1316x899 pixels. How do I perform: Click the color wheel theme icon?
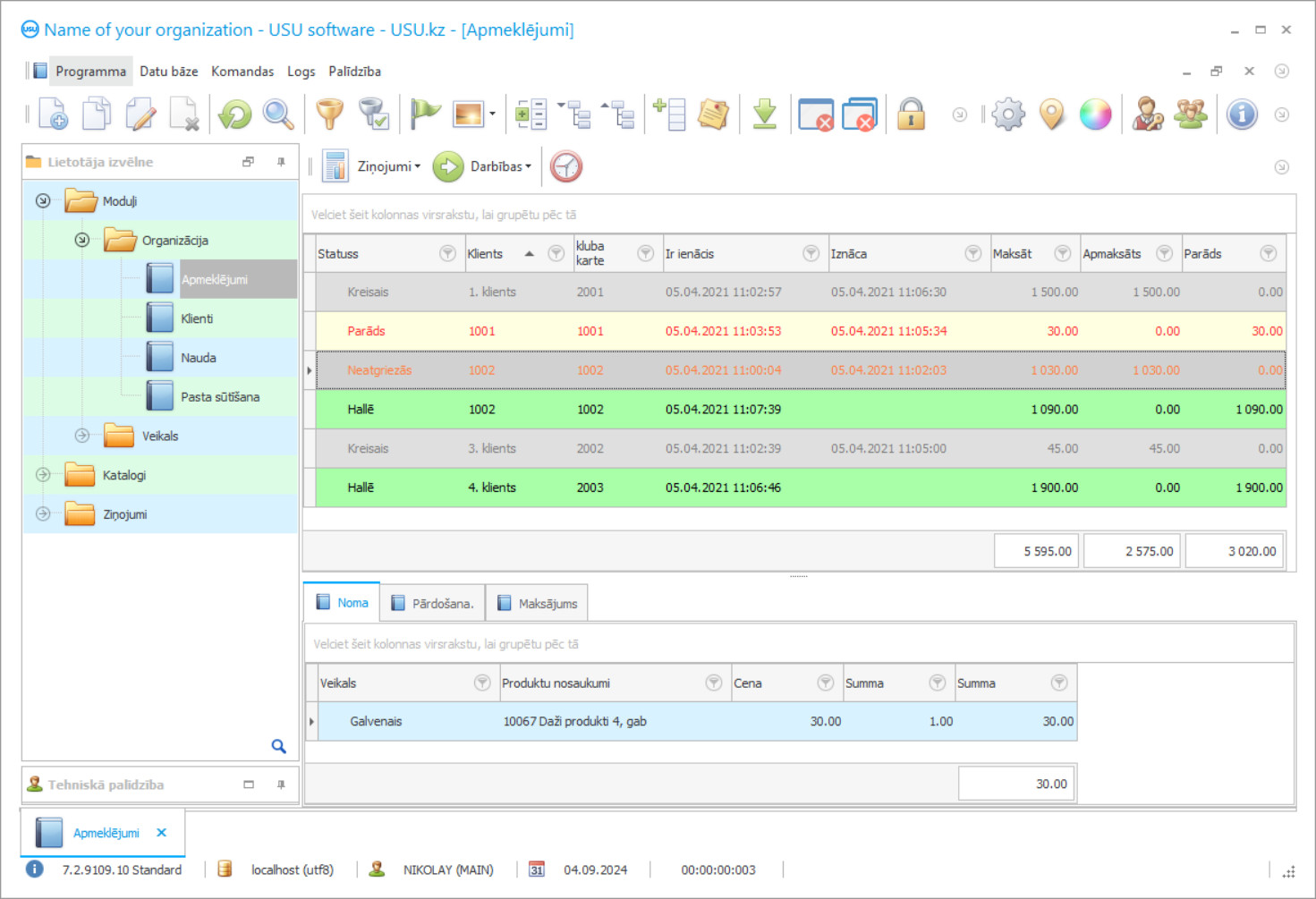[x=1095, y=114]
